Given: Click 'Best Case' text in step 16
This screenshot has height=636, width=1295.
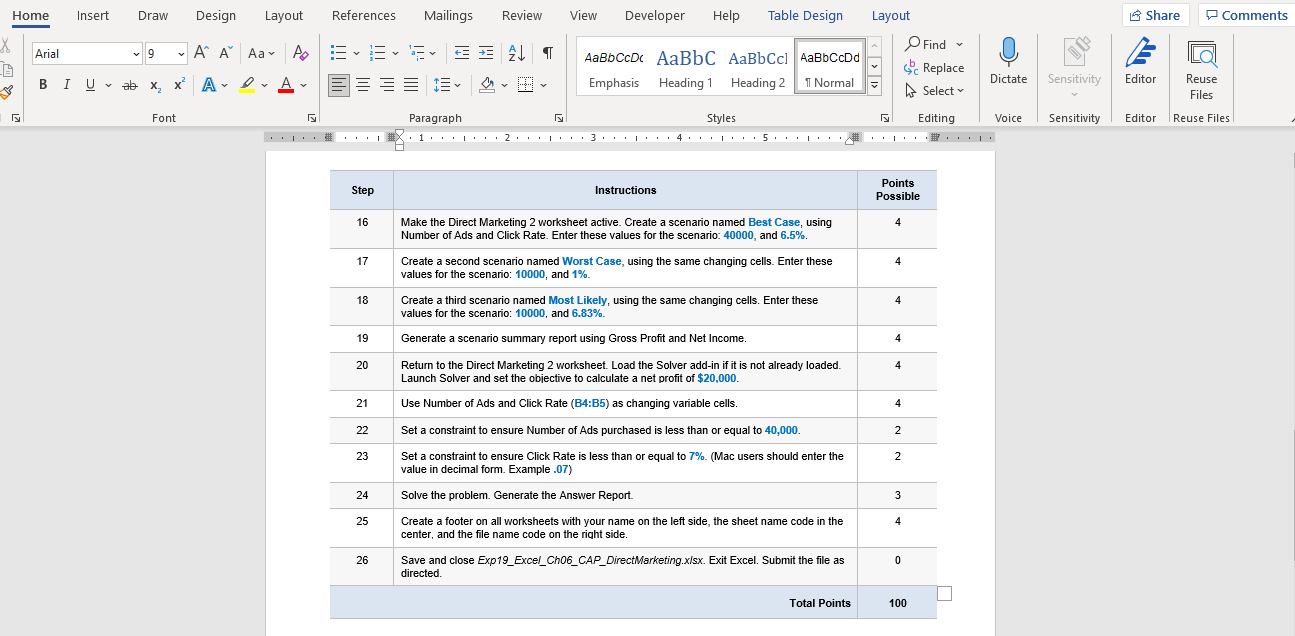Looking at the screenshot, I should [x=774, y=222].
